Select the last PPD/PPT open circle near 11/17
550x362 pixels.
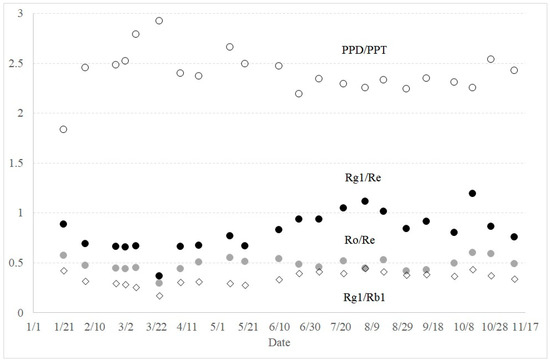tap(514, 70)
